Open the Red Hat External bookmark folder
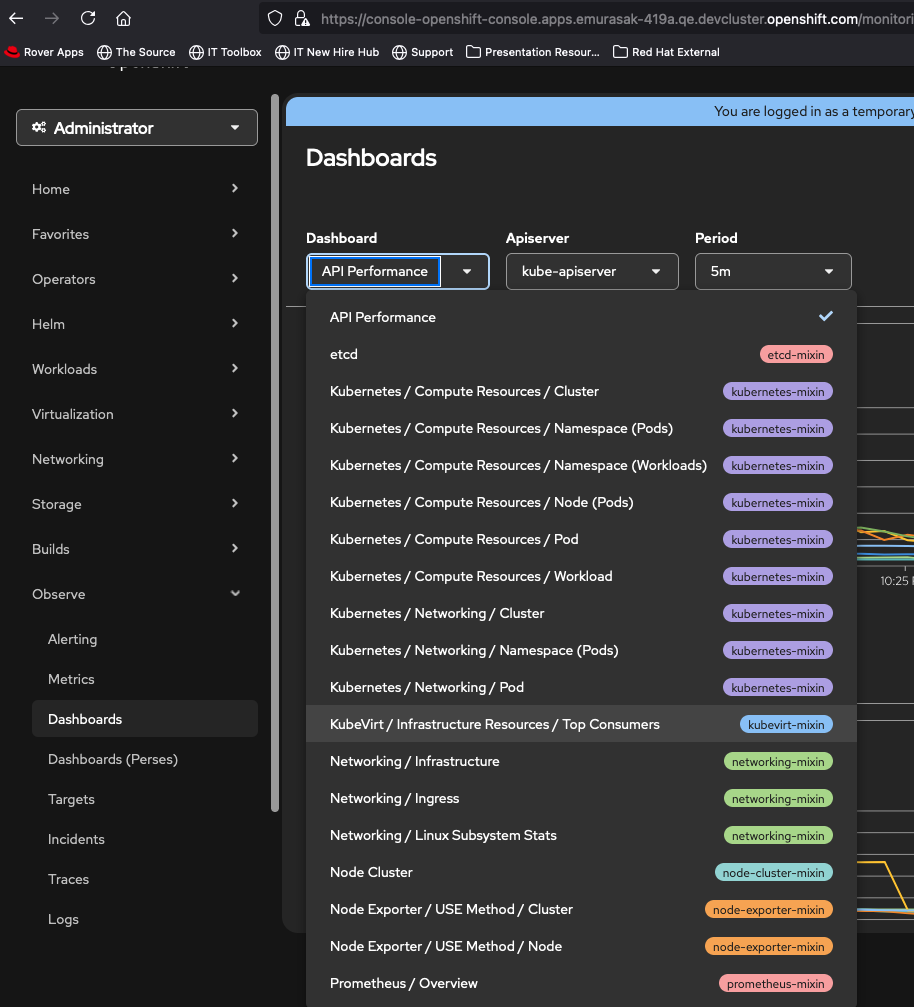This screenshot has height=1007, width=914. tap(666, 52)
